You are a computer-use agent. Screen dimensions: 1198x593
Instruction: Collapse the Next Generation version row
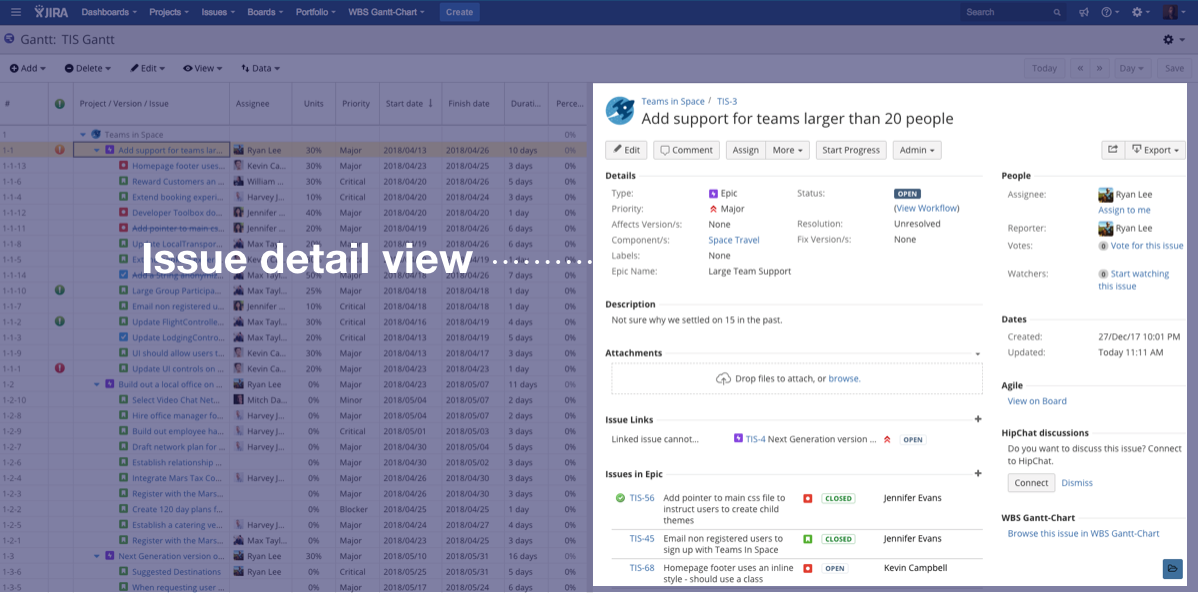click(x=96, y=556)
